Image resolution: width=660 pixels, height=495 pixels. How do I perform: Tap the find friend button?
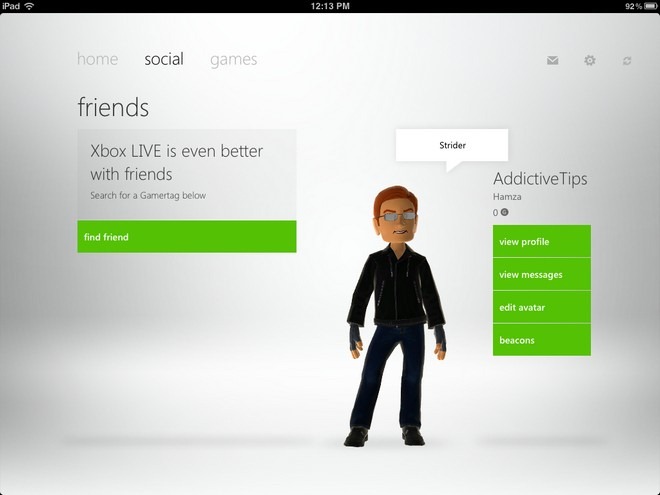186,237
